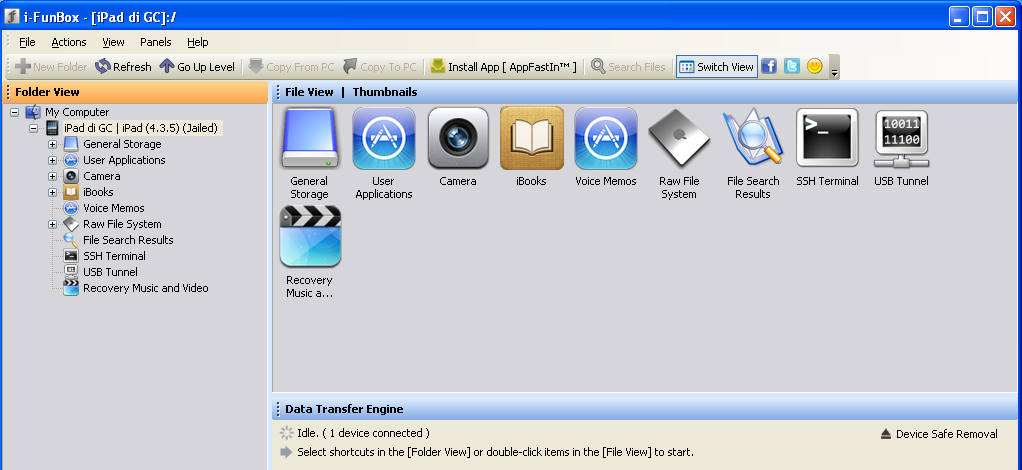Click the i-FunBox title bar icon
This screenshot has width=1022, height=470.
point(12,16)
